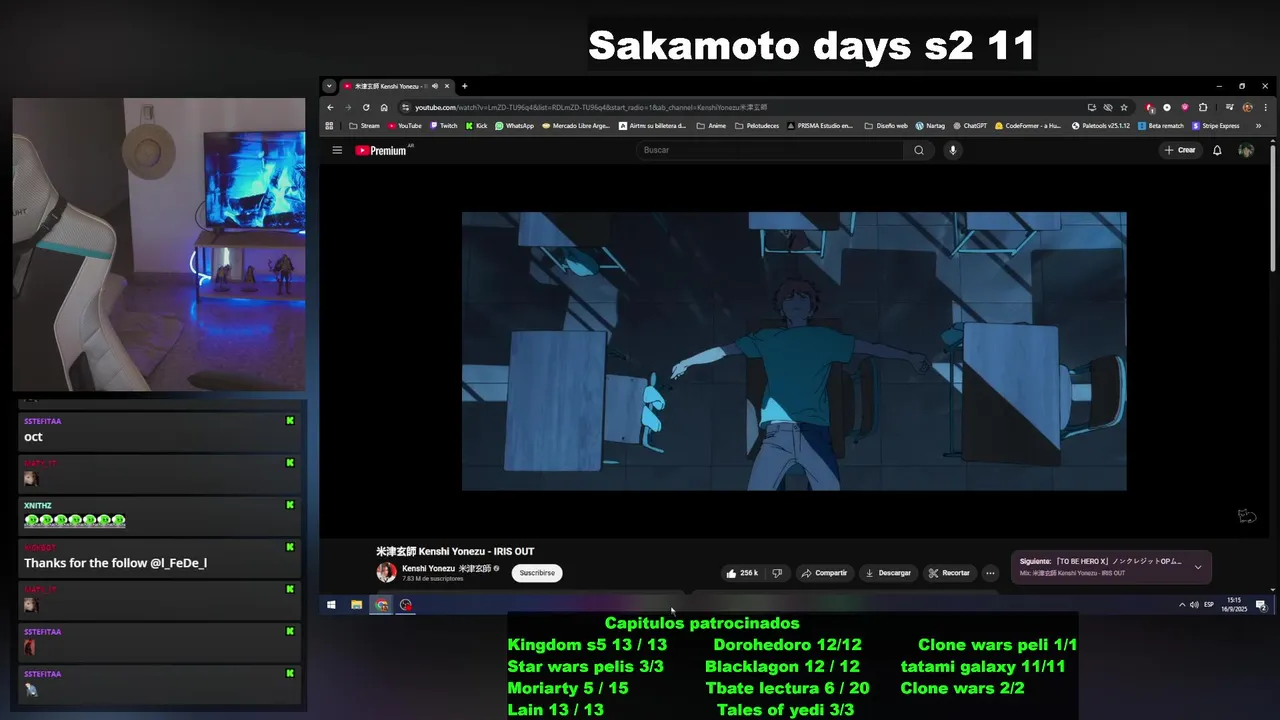Click the browser address bar URL
This screenshot has height=720, width=1280.
coord(591,107)
